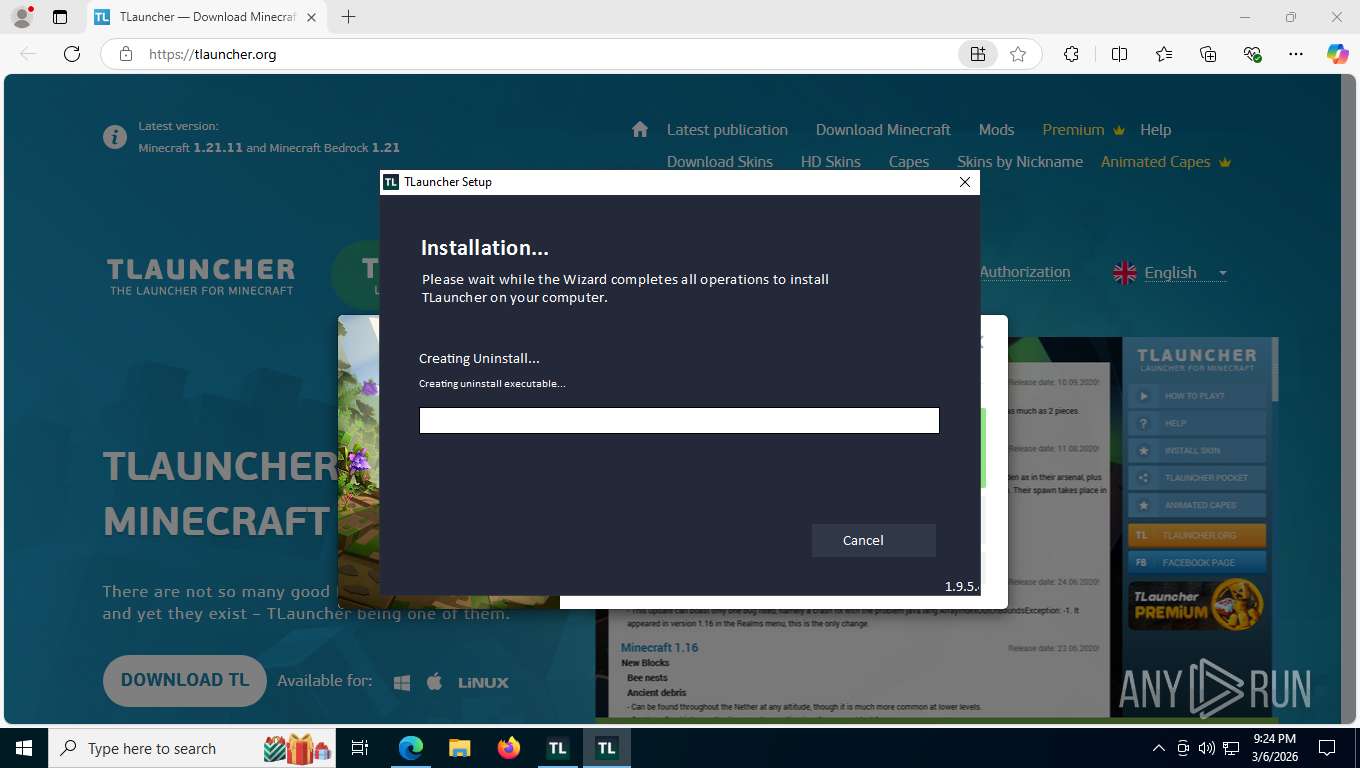Click TLAUNCHER POCKET in launcher preview
This screenshot has width=1360, height=768.
[x=1196, y=478]
